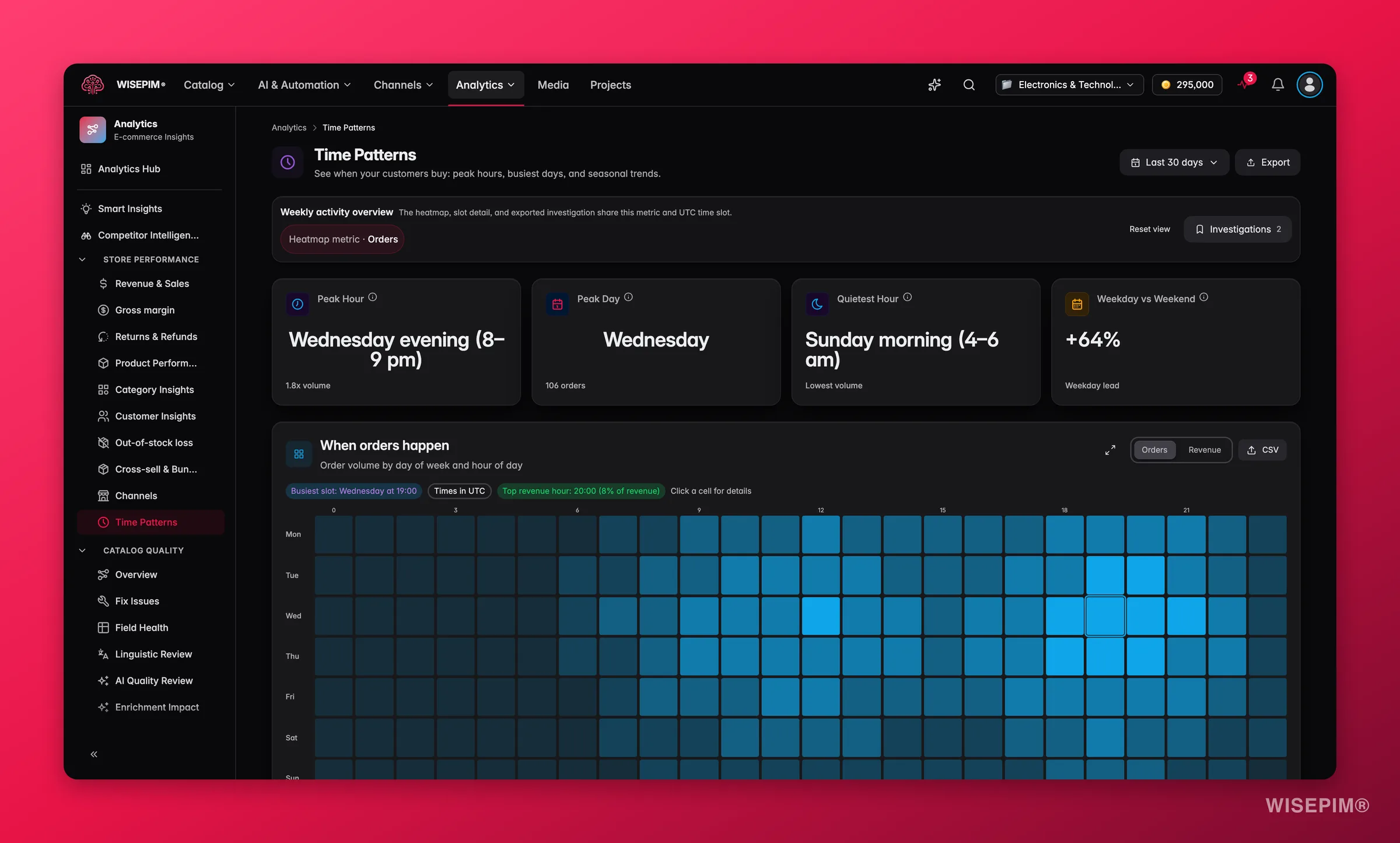Expand the heatmap to fullscreen
Image resolution: width=1400 pixels, height=843 pixels.
tap(1110, 450)
